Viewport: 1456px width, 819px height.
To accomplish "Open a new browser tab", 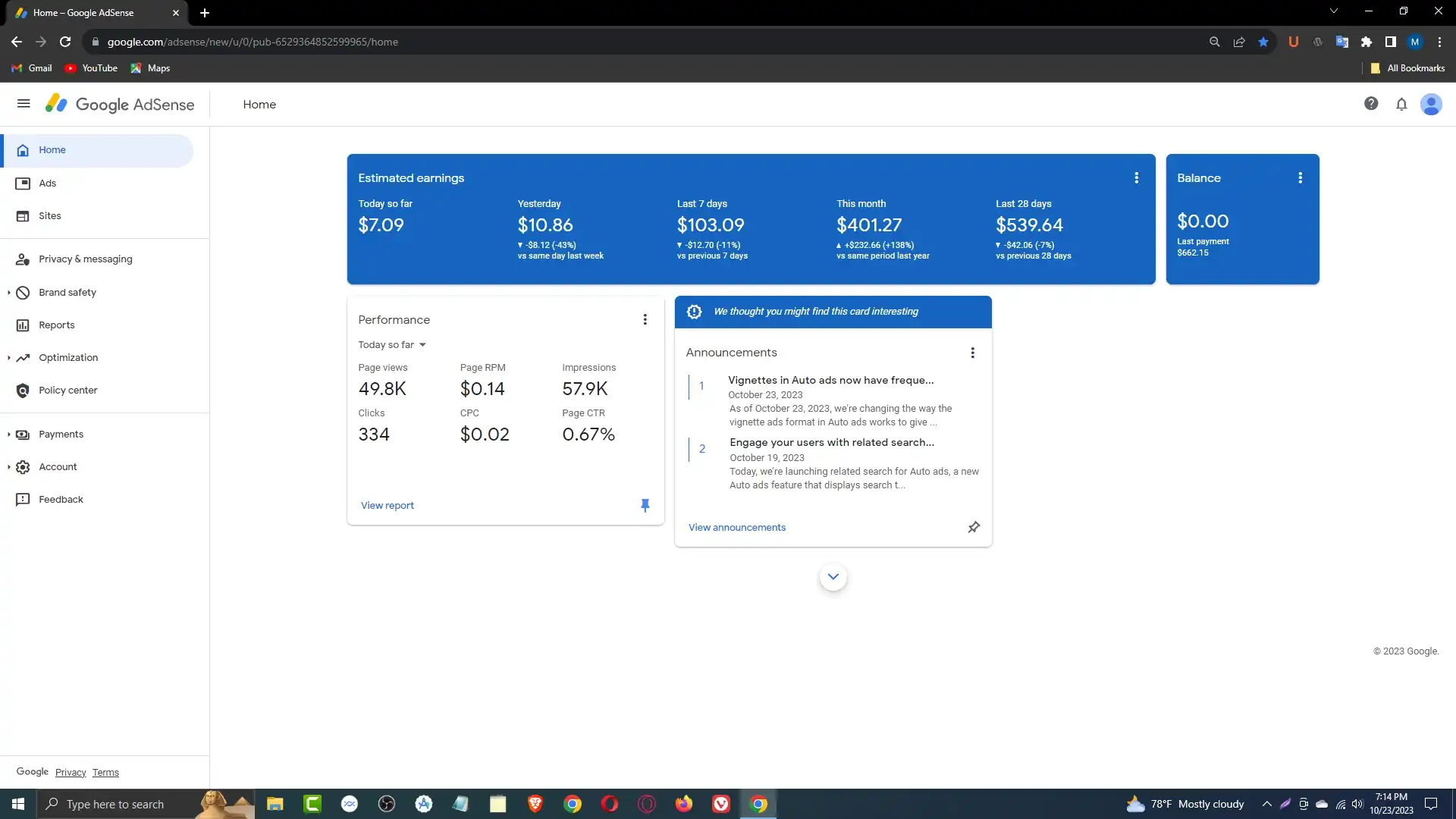I will (205, 13).
